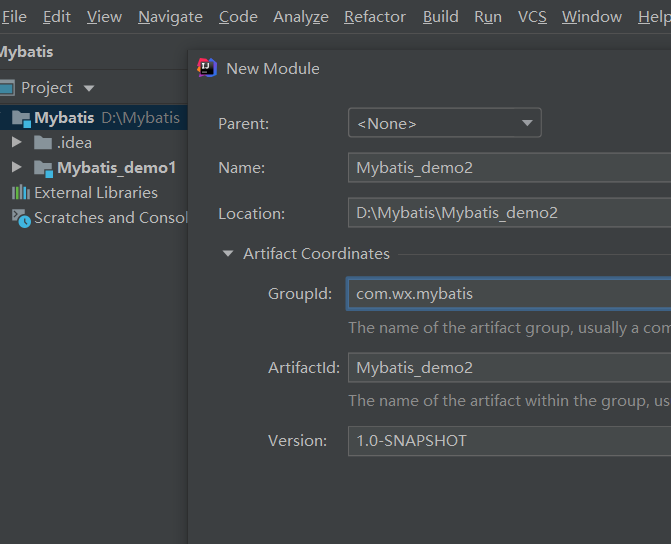This screenshot has width=671, height=544.
Task: Open the VCS menu
Action: (531, 17)
